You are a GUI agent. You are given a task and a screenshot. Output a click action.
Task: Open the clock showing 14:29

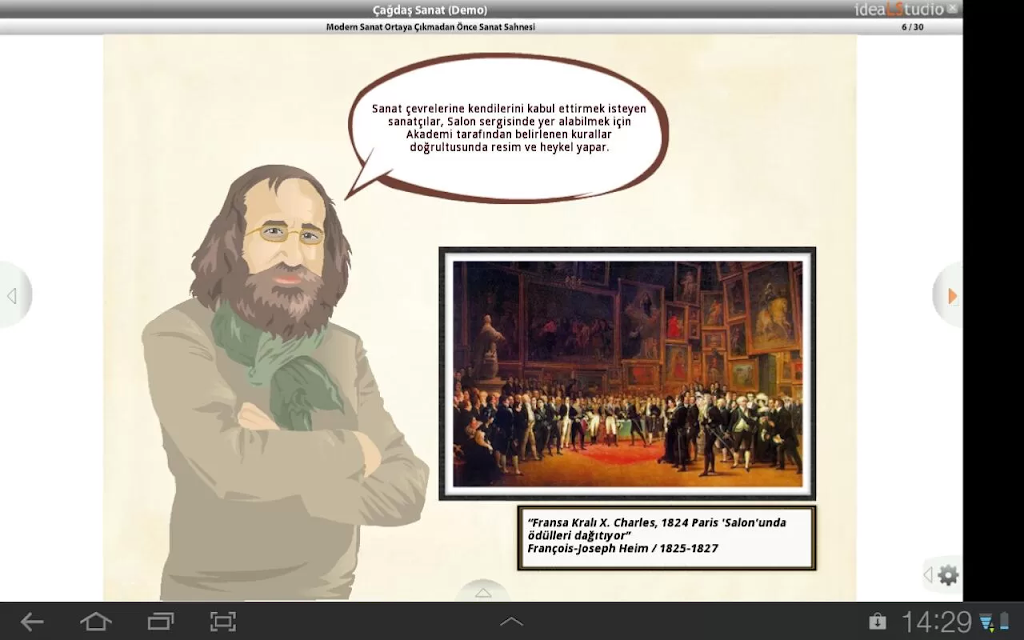point(937,621)
